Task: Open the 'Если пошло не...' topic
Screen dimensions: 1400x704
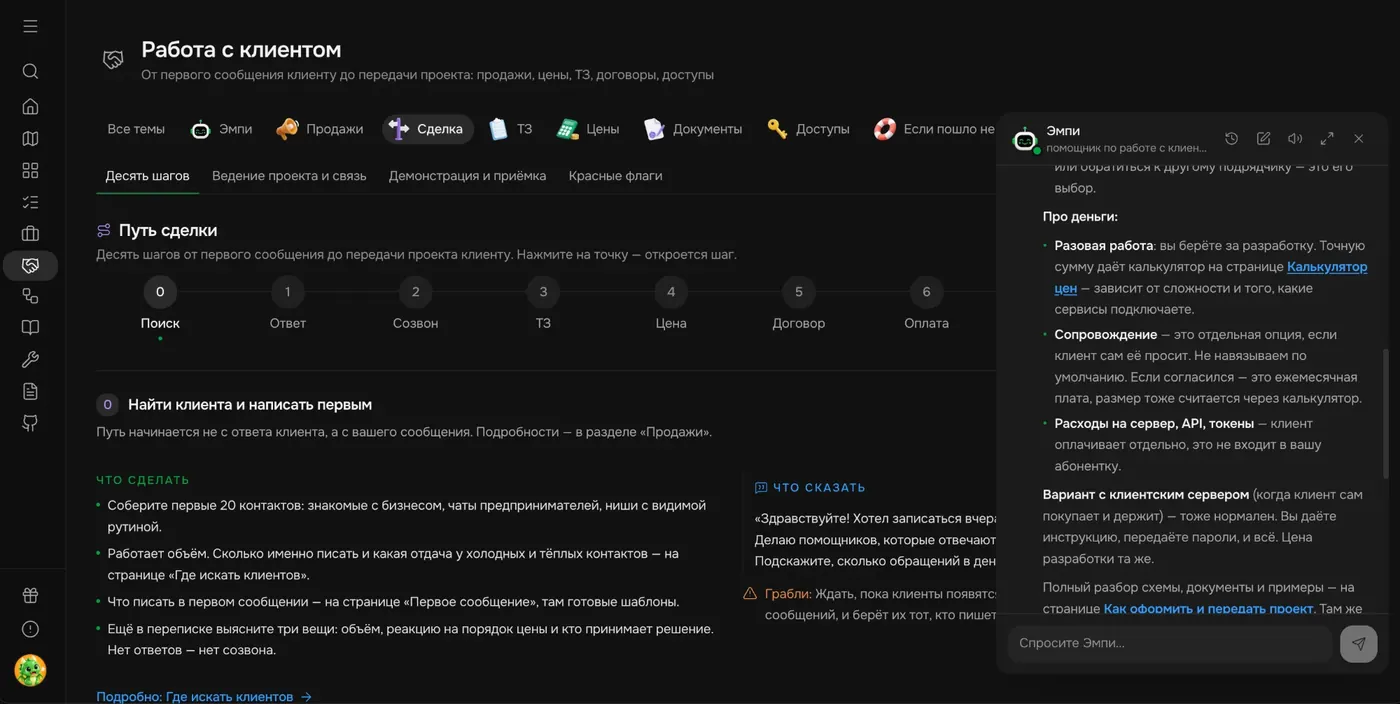Action: coord(934,129)
